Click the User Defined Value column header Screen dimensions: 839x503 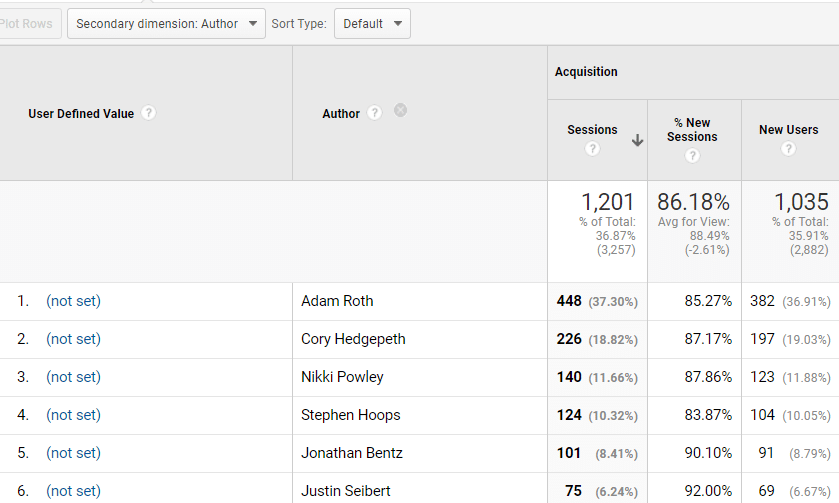click(81, 113)
